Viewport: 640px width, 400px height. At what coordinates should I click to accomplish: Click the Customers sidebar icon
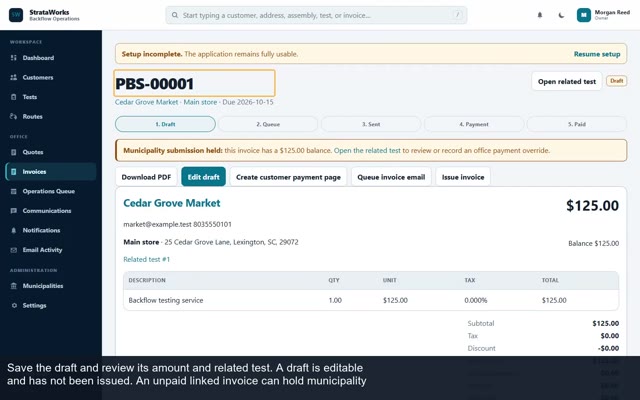13,78
